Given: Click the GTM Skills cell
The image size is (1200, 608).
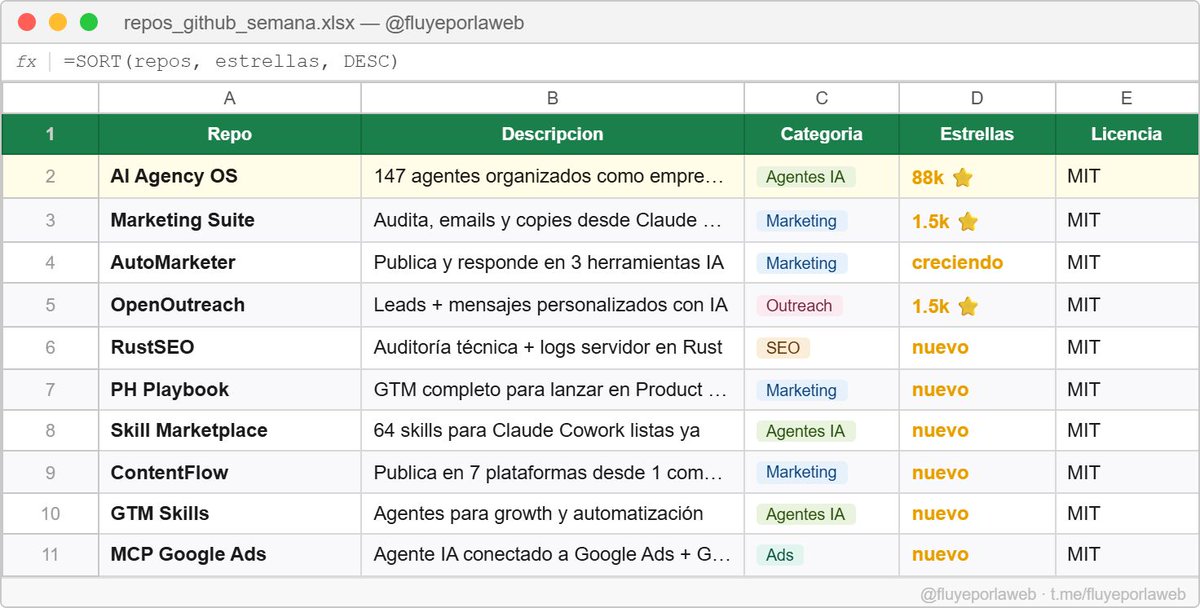Looking at the screenshot, I should pos(230,514).
